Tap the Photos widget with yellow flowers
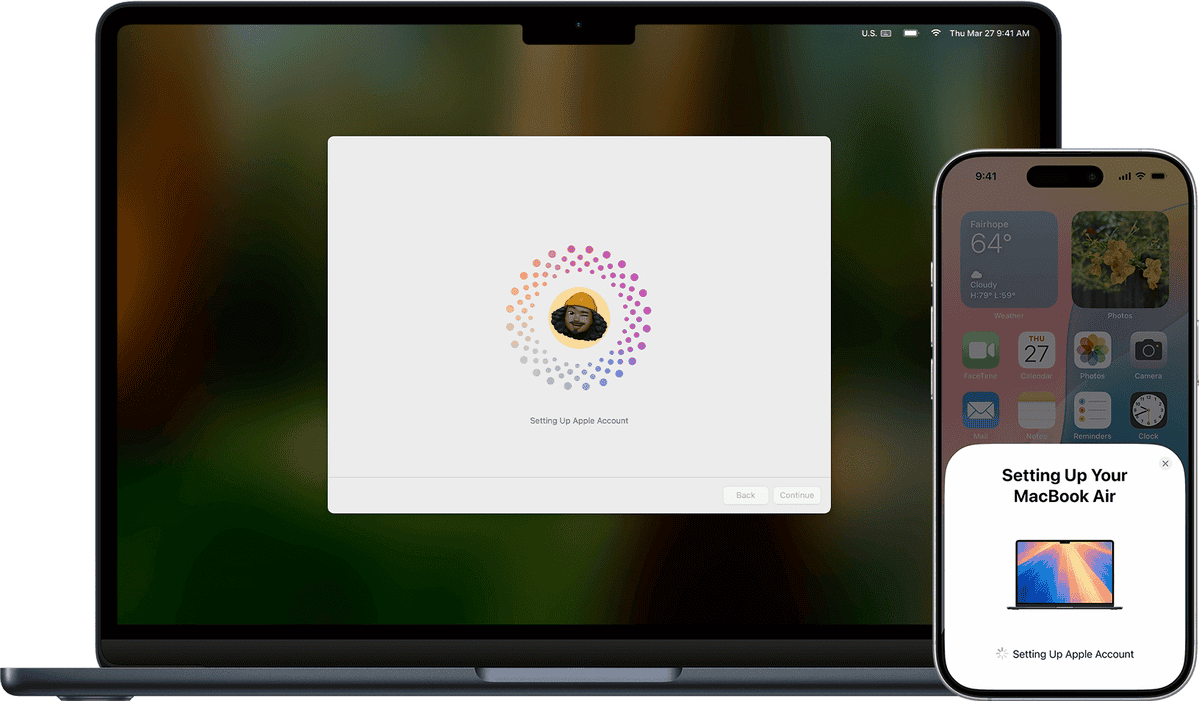 tap(1120, 259)
